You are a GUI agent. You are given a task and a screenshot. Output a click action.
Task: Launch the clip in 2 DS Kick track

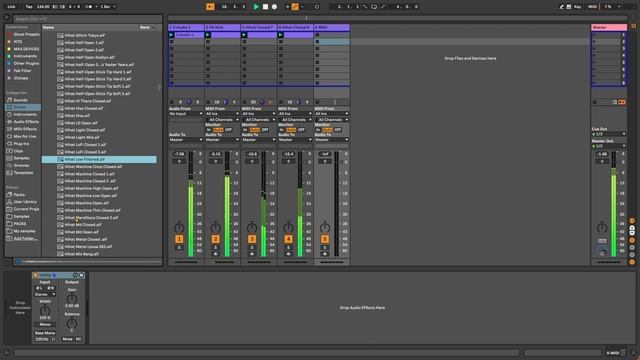click(208, 35)
